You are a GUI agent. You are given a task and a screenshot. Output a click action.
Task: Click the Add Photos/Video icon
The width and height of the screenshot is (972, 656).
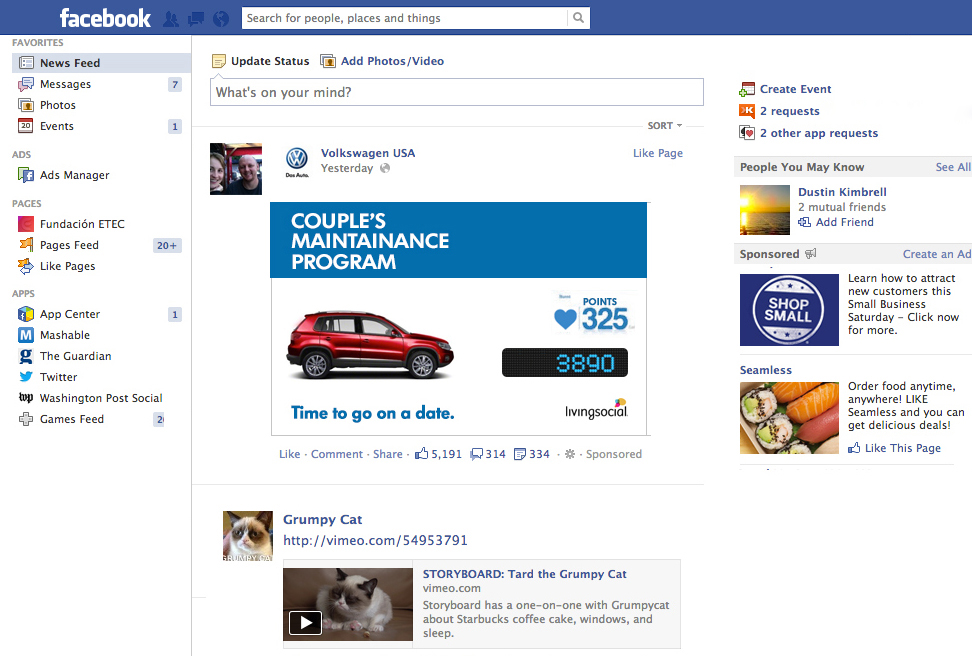click(x=327, y=61)
